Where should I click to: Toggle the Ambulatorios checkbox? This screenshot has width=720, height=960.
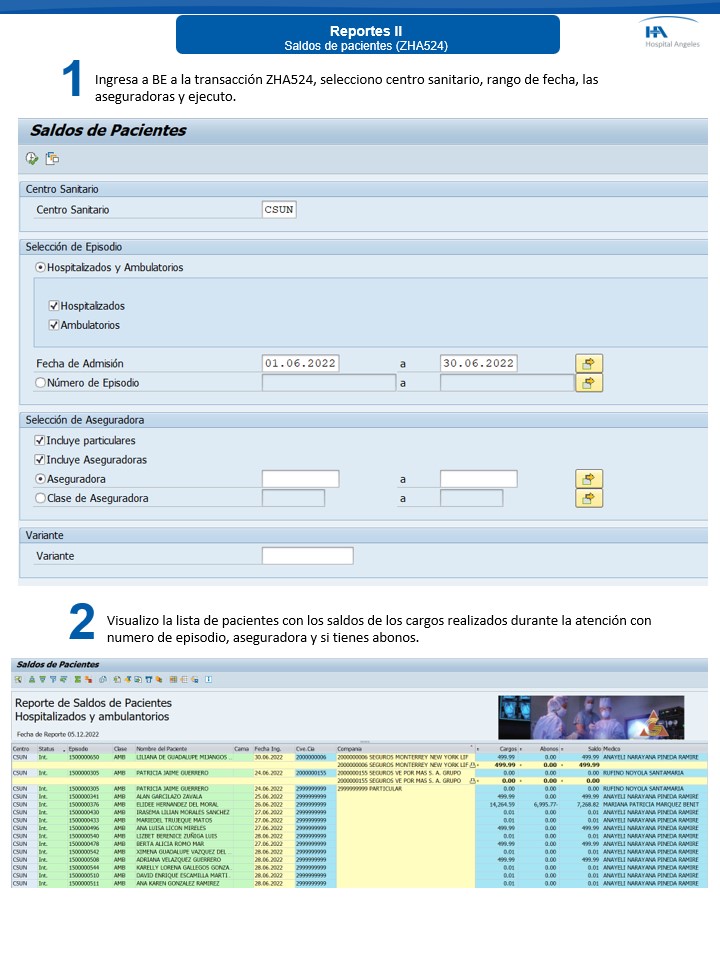54,325
